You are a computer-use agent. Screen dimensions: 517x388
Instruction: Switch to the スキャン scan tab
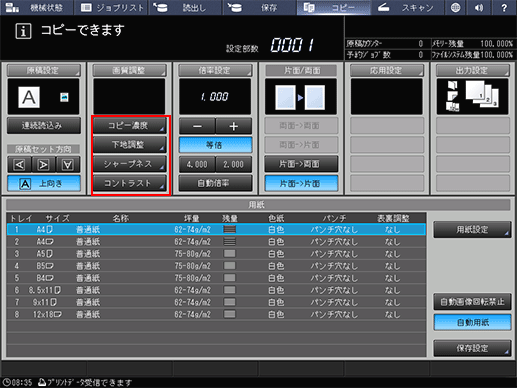pyautogui.click(x=407, y=7)
